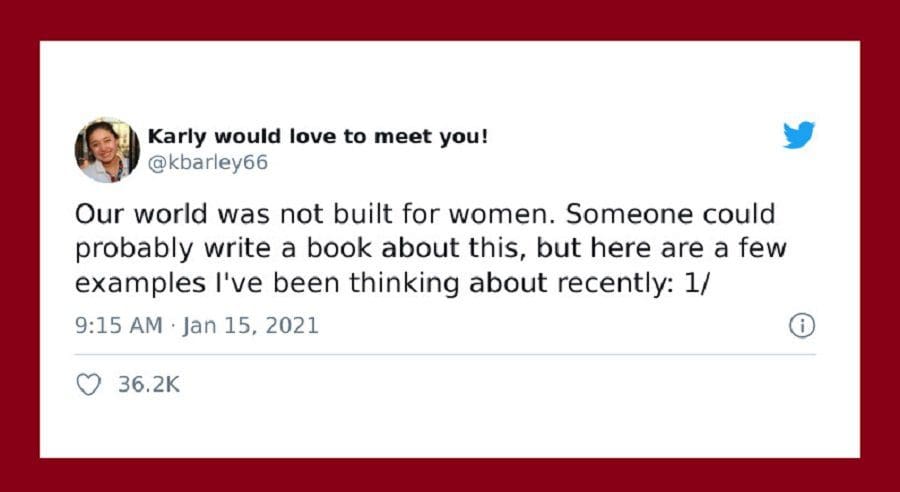Click the blue Twitter bird logo
The width and height of the screenshot is (900, 492).
click(798, 135)
